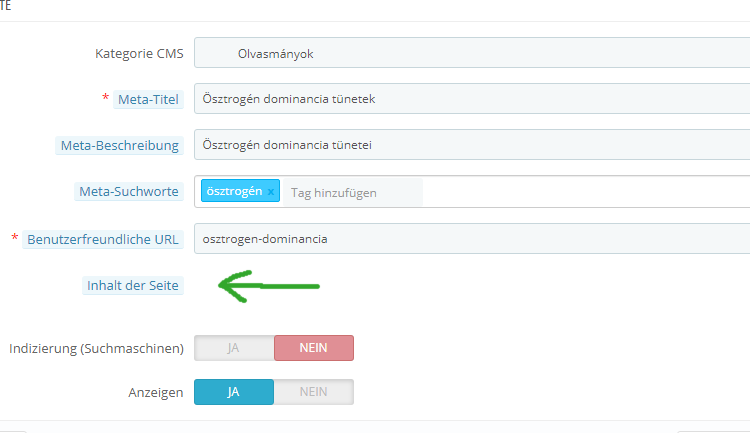Click the Meta-Titel label

[x=148, y=99]
